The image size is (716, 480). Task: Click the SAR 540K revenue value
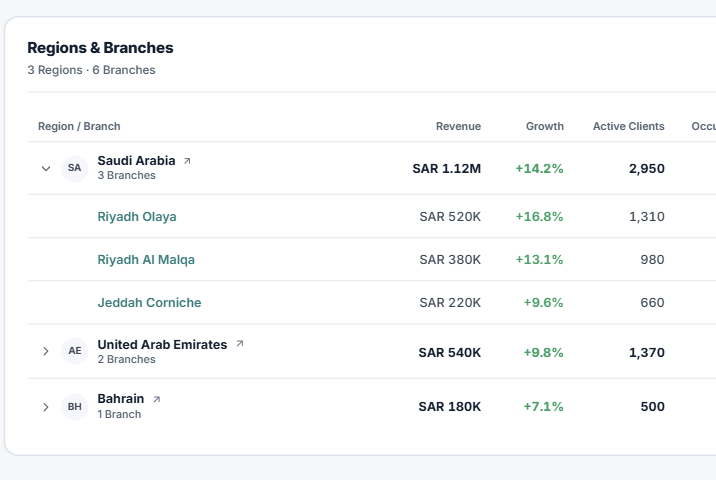450,353
